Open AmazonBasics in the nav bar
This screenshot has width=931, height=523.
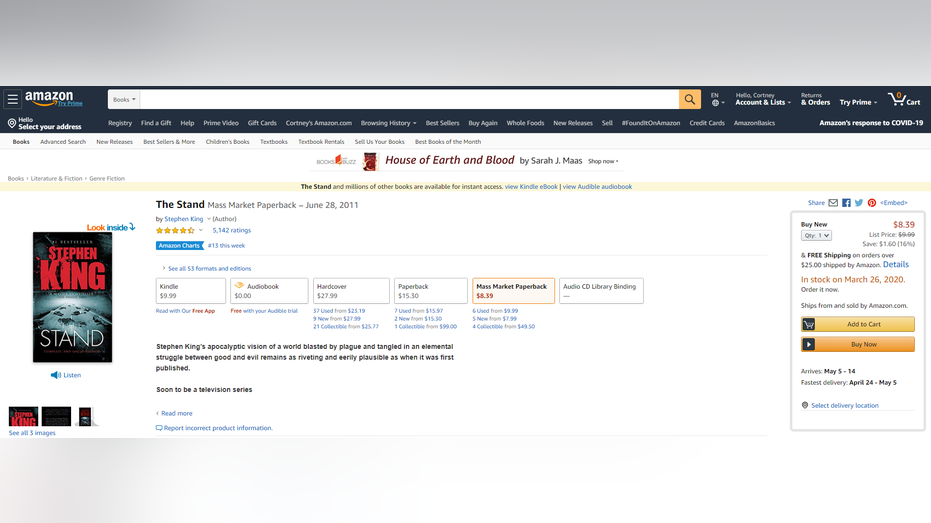(x=754, y=123)
